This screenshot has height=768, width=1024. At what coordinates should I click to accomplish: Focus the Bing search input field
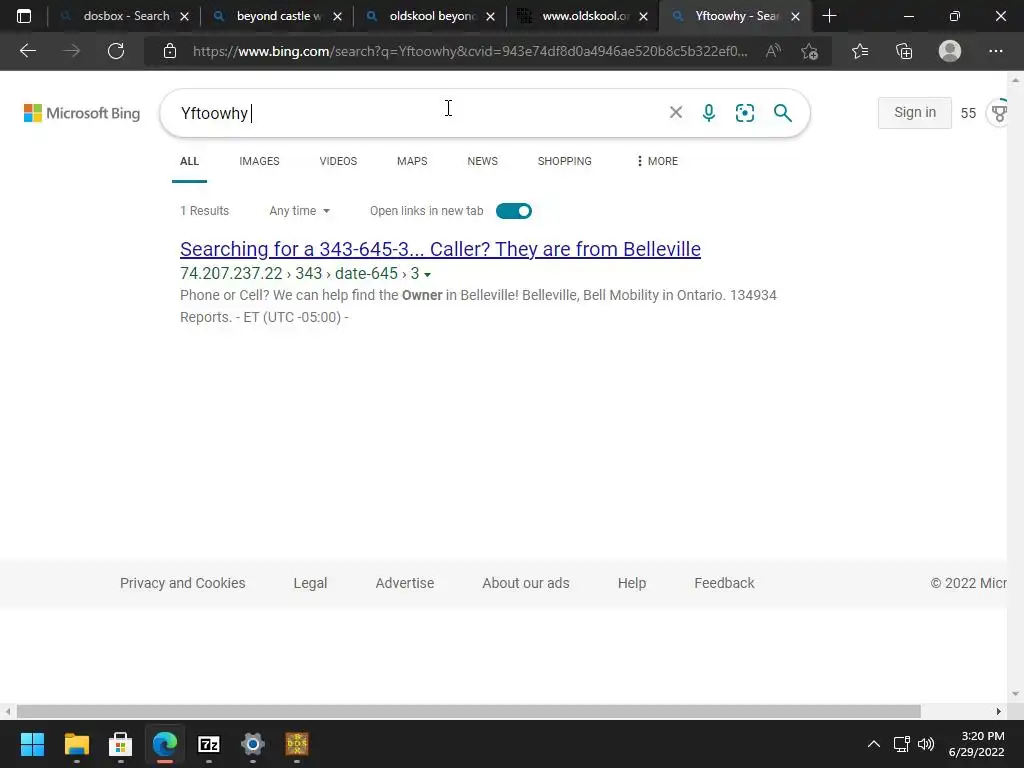(418, 113)
